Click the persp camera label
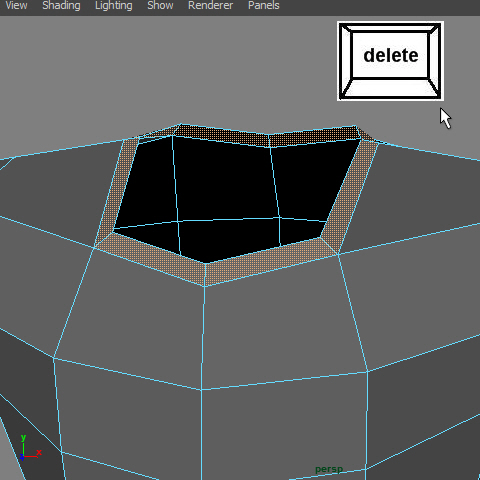480x480 pixels. [x=329, y=469]
